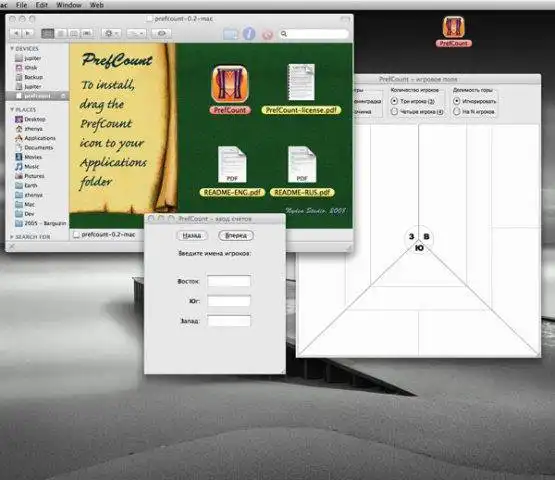This screenshot has height=480, width=555.
Task: Click the З В Ю circle on game field
Action: coord(419,240)
